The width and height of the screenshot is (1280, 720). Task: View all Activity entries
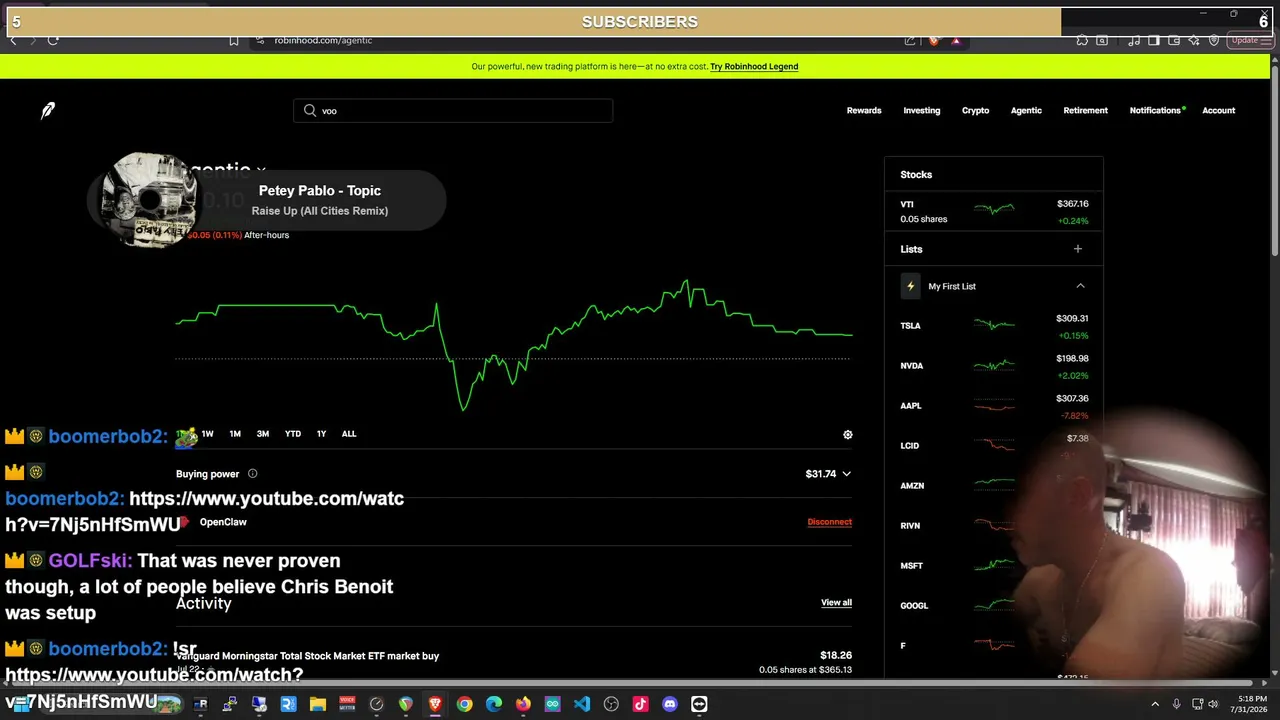837,603
